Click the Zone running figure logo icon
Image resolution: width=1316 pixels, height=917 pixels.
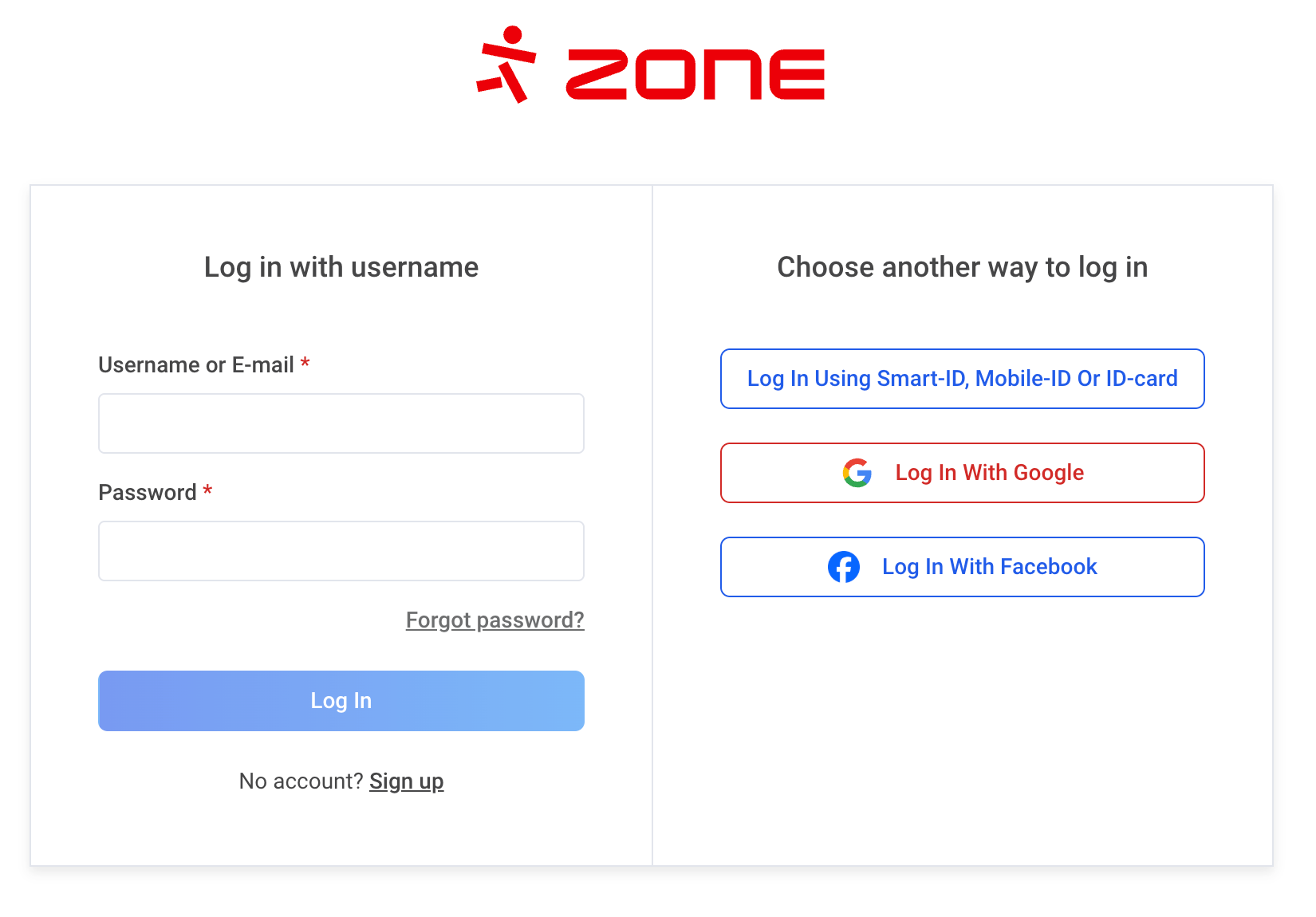(507, 65)
